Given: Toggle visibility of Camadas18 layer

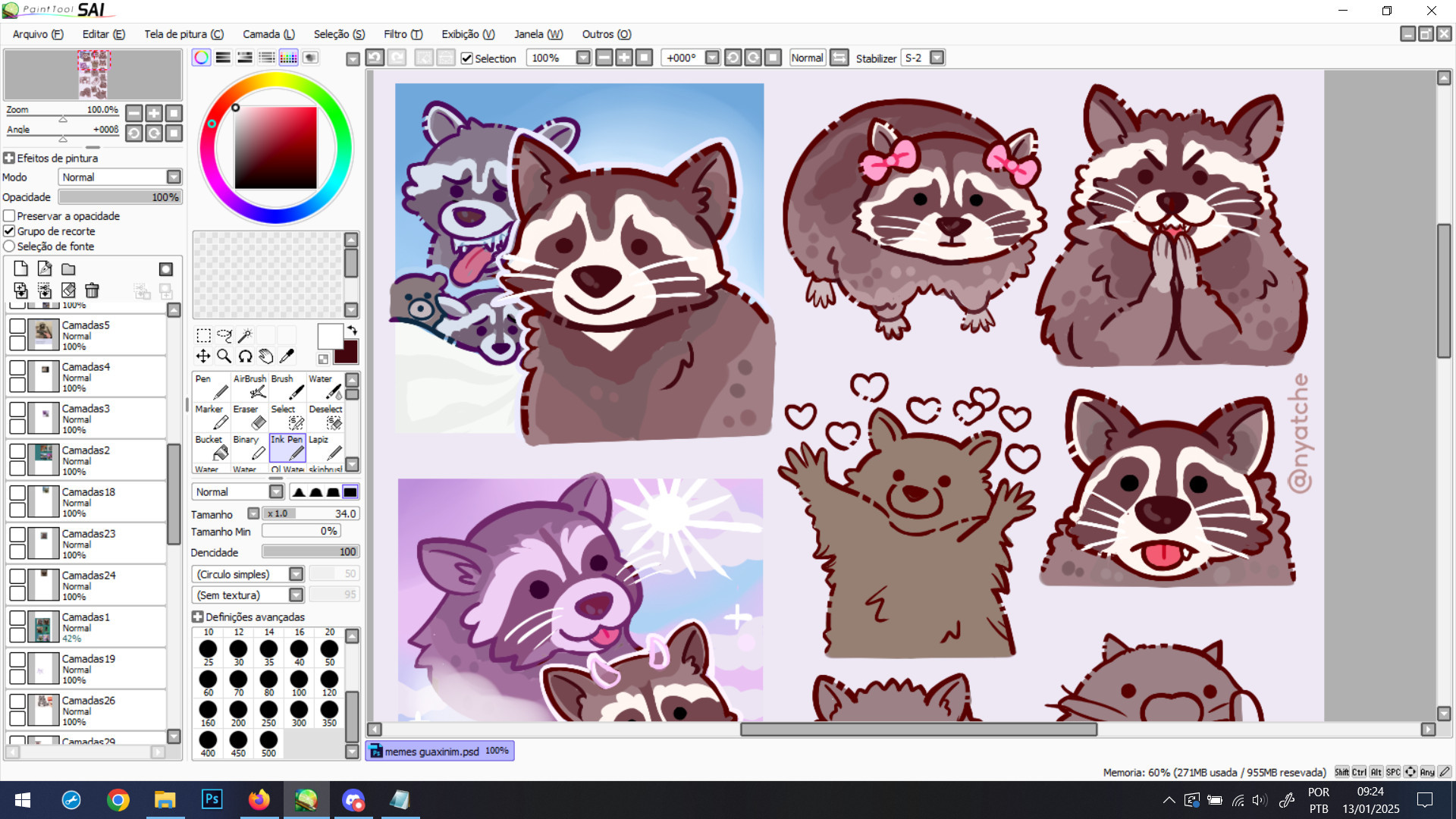Looking at the screenshot, I should pyautogui.click(x=17, y=493).
